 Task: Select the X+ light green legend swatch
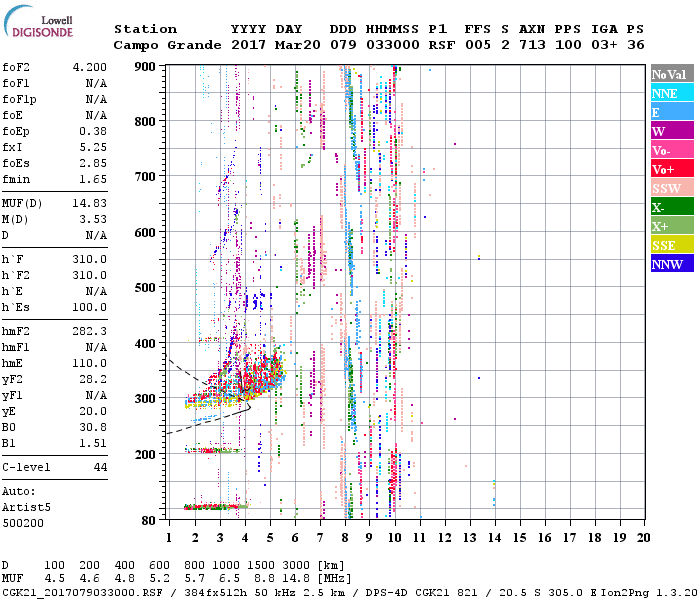point(672,225)
